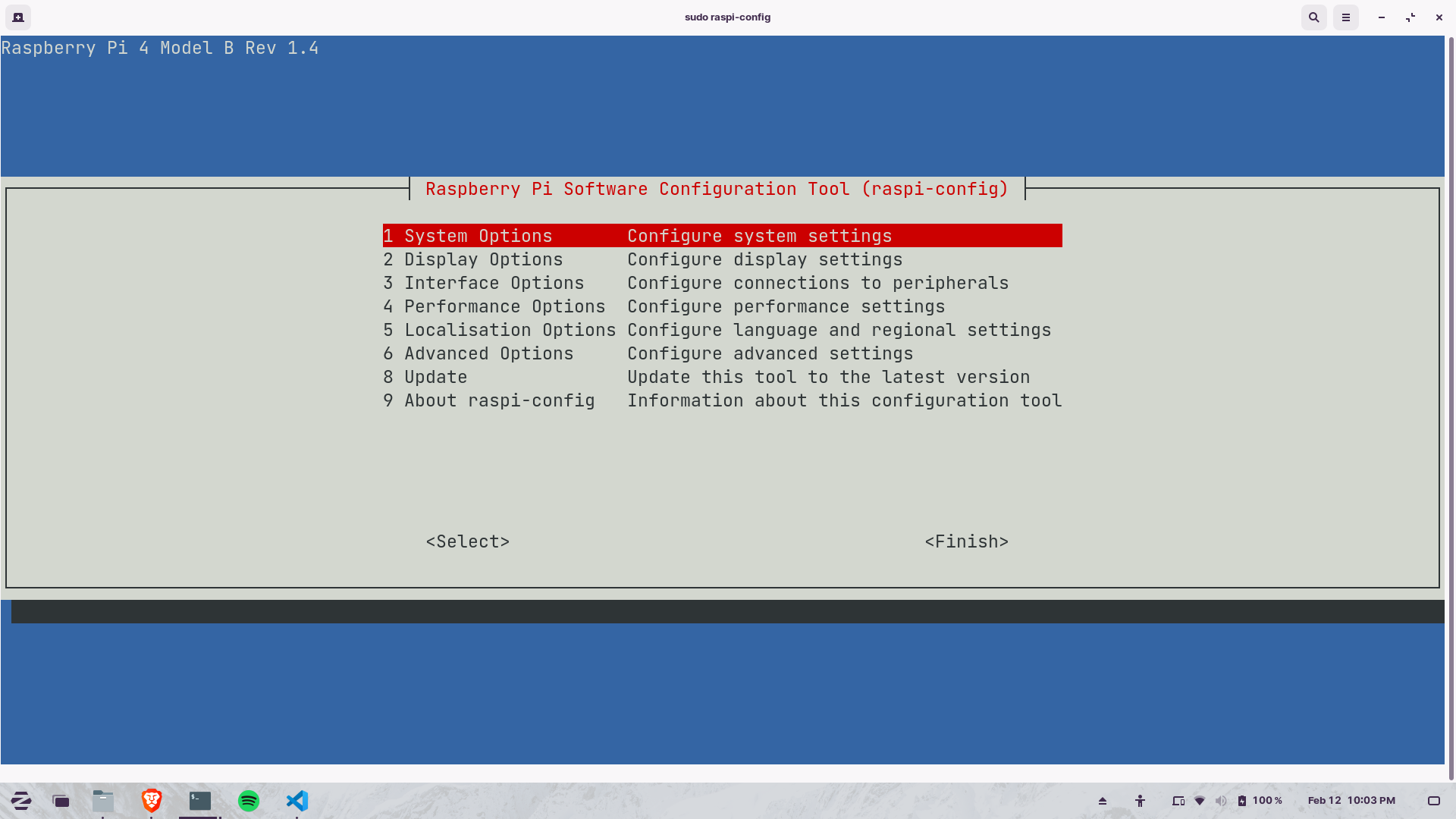Click the terminal search icon
The image size is (1456, 819).
click(1314, 17)
